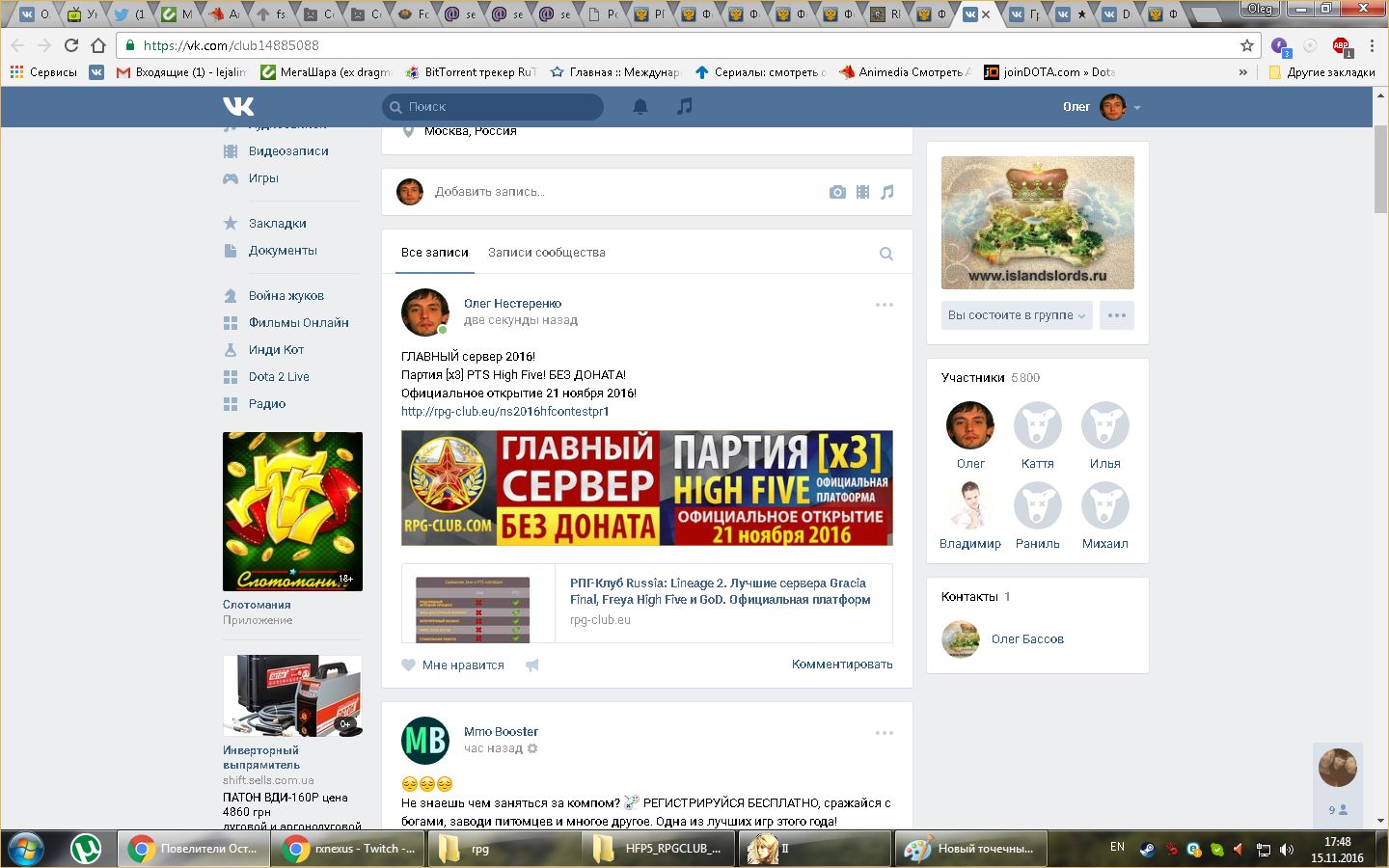Image resolution: width=1389 pixels, height=868 pixels.
Task: Click the VK logo in header
Action: [238, 106]
